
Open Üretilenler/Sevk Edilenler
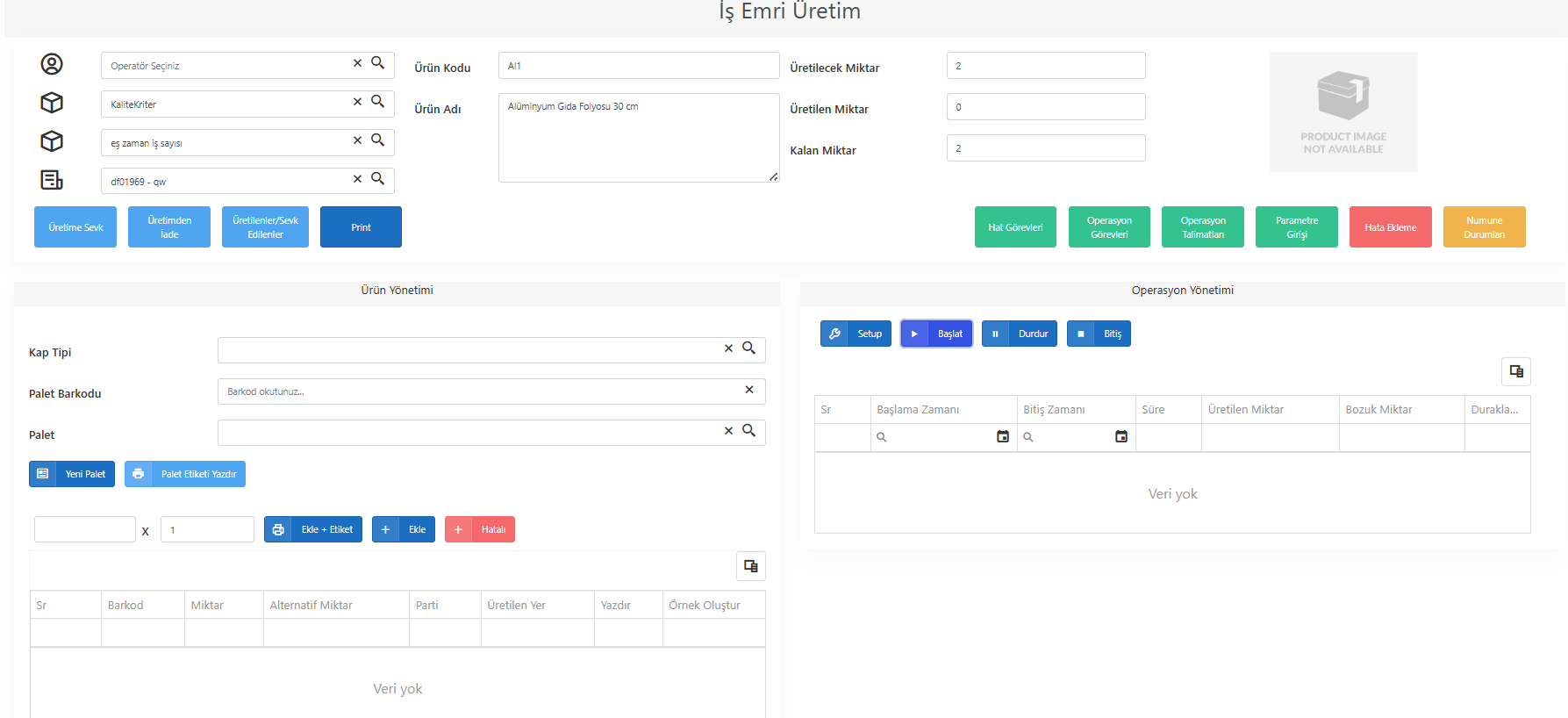click(265, 227)
